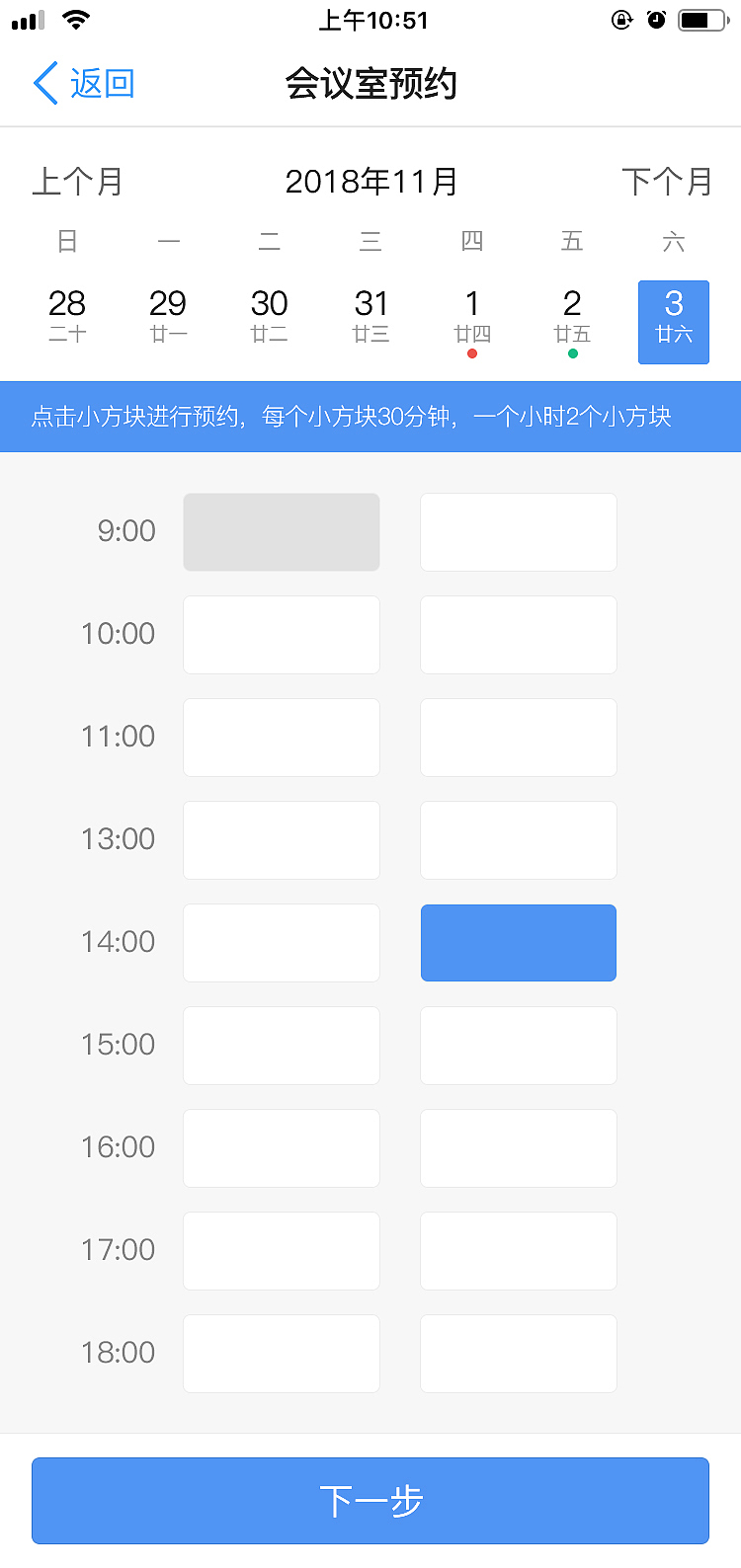Viewport: 741px width, 1568px height.
Task: Tap the Wi-Fi status icon
Action: coord(75,20)
